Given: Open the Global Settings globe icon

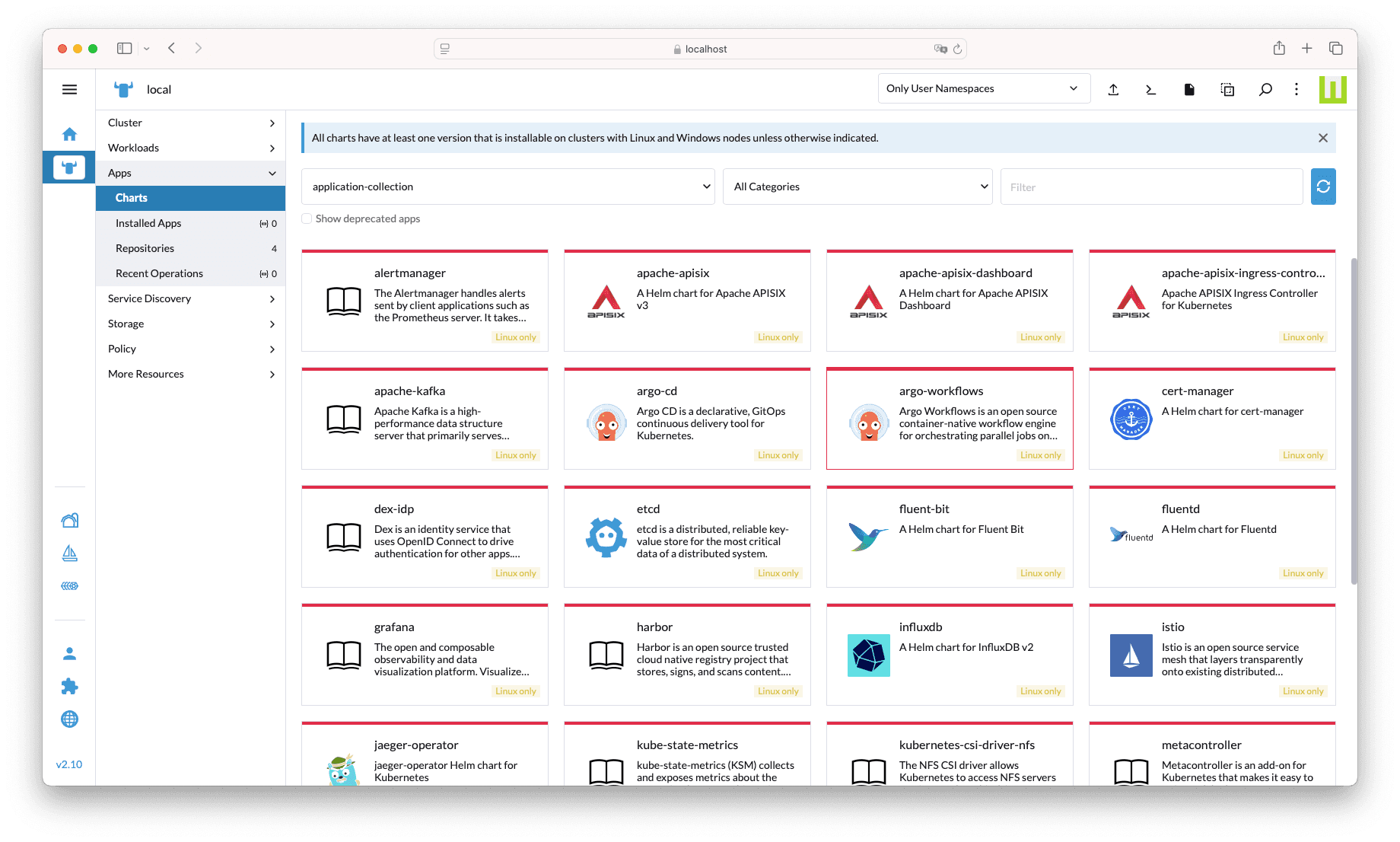Looking at the screenshot, I should click(x=69, y=719).
